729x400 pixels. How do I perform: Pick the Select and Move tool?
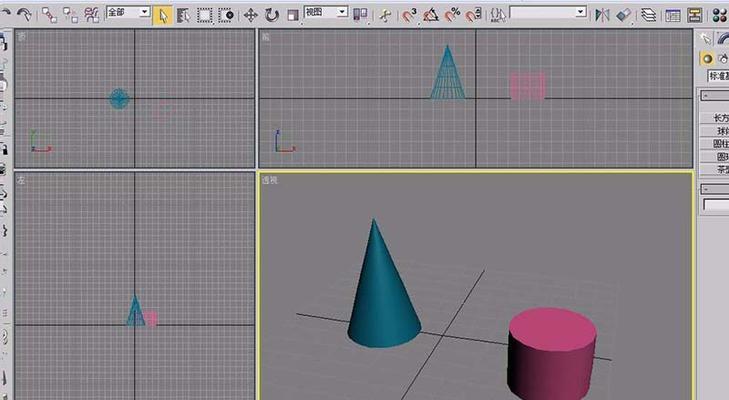(251, 15)
